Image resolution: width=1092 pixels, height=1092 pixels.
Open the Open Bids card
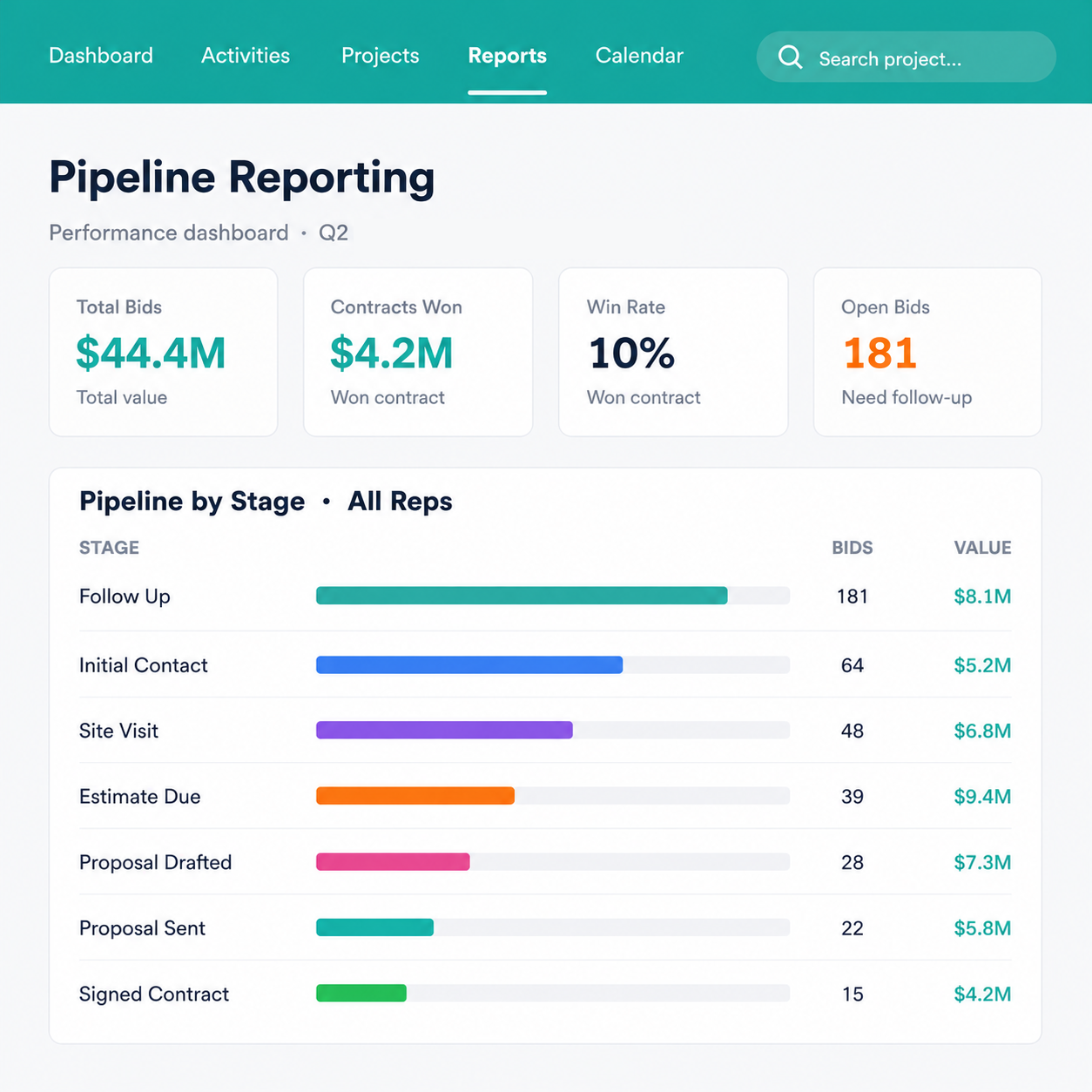click(x=927, y=352)
